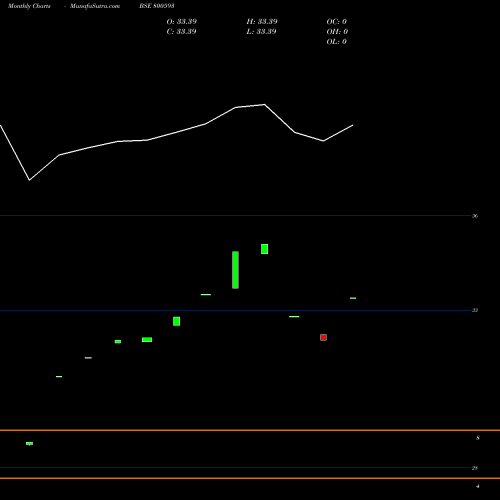Click the 4 label below orange line
The width and height of the screenshot is (500, 500).
(478, 486)
